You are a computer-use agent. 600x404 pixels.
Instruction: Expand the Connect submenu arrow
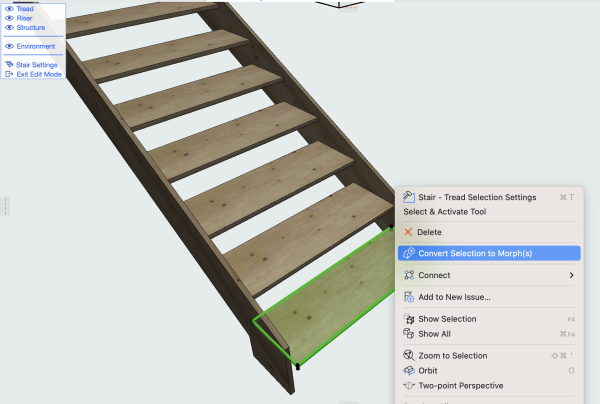[x=571, y=275]
